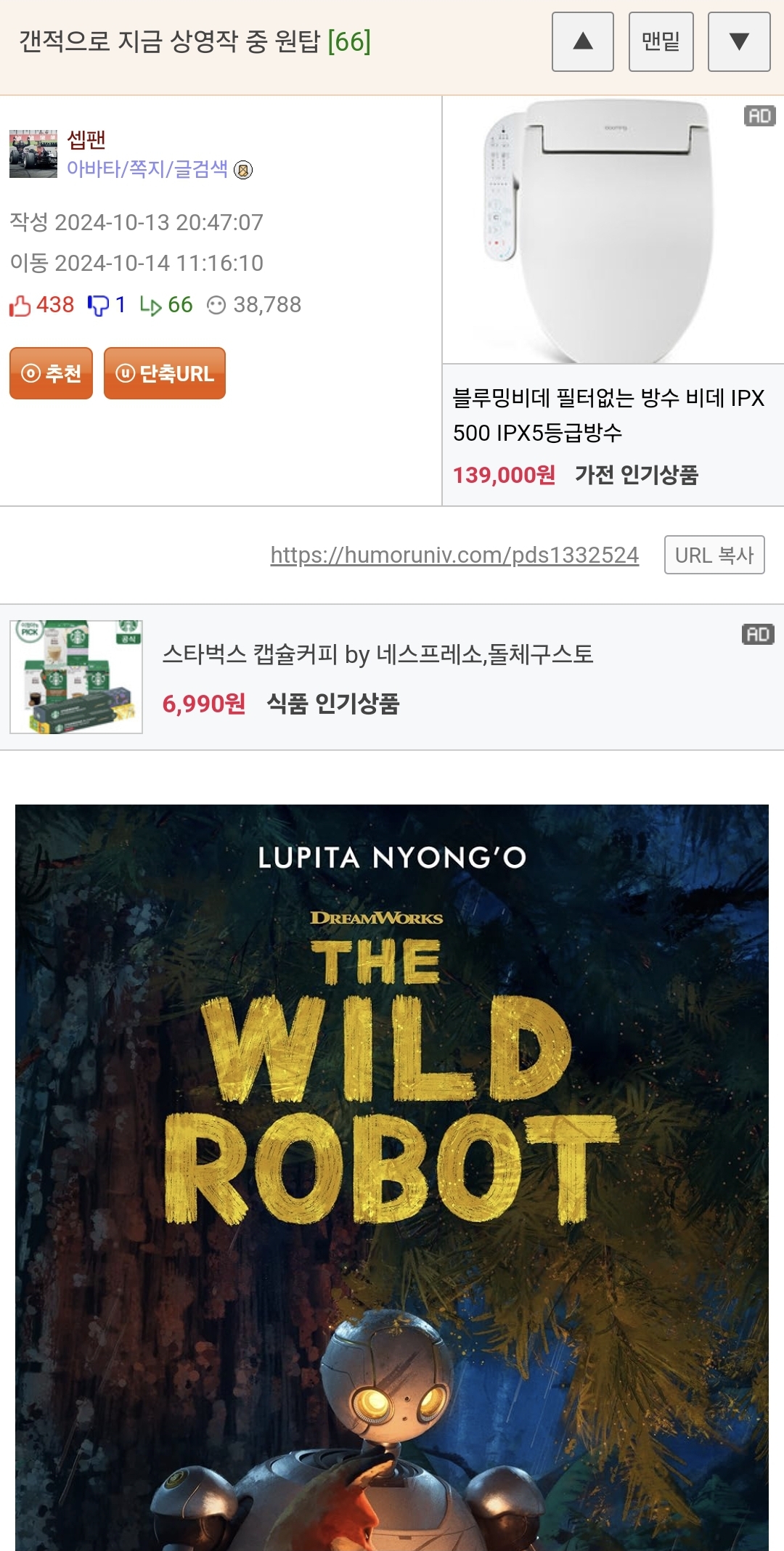Click the view count face icon
This screenshot has width=784, height=1551.
coord(216,305)
